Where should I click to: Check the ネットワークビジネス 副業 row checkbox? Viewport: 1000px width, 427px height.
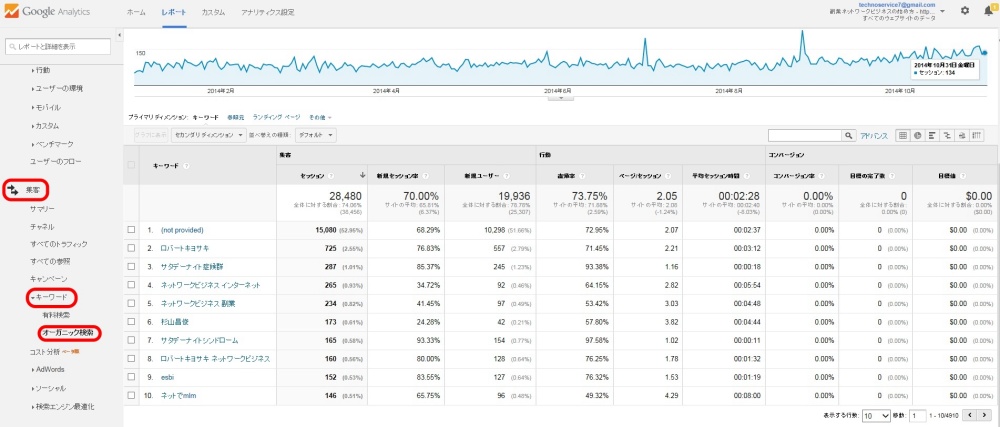tap(131, 303)
